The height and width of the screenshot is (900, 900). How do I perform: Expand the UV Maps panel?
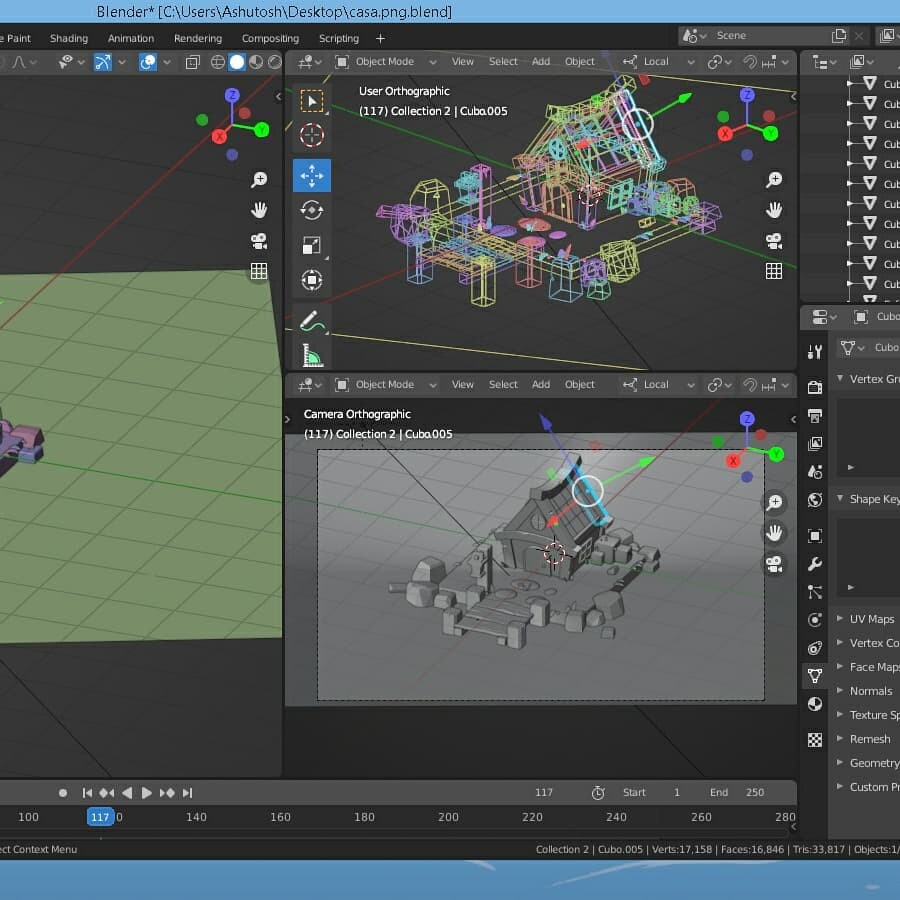(x=840, y=618)
